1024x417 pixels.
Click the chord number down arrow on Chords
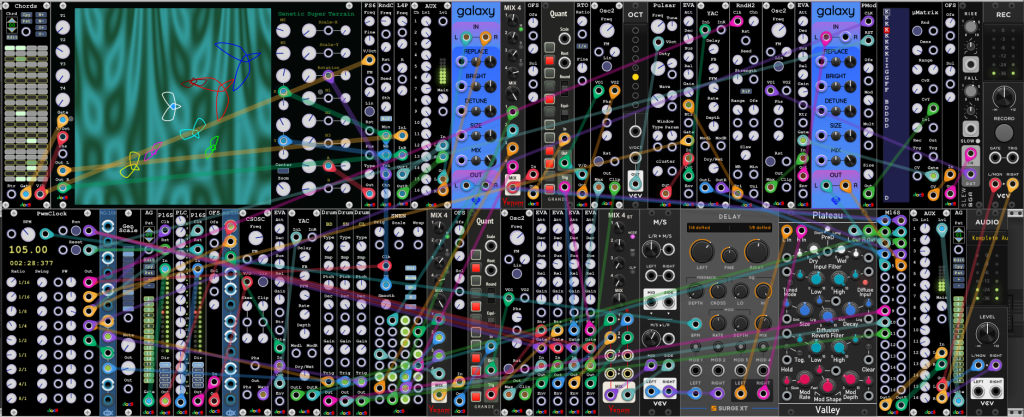click(x=12, y=29)
